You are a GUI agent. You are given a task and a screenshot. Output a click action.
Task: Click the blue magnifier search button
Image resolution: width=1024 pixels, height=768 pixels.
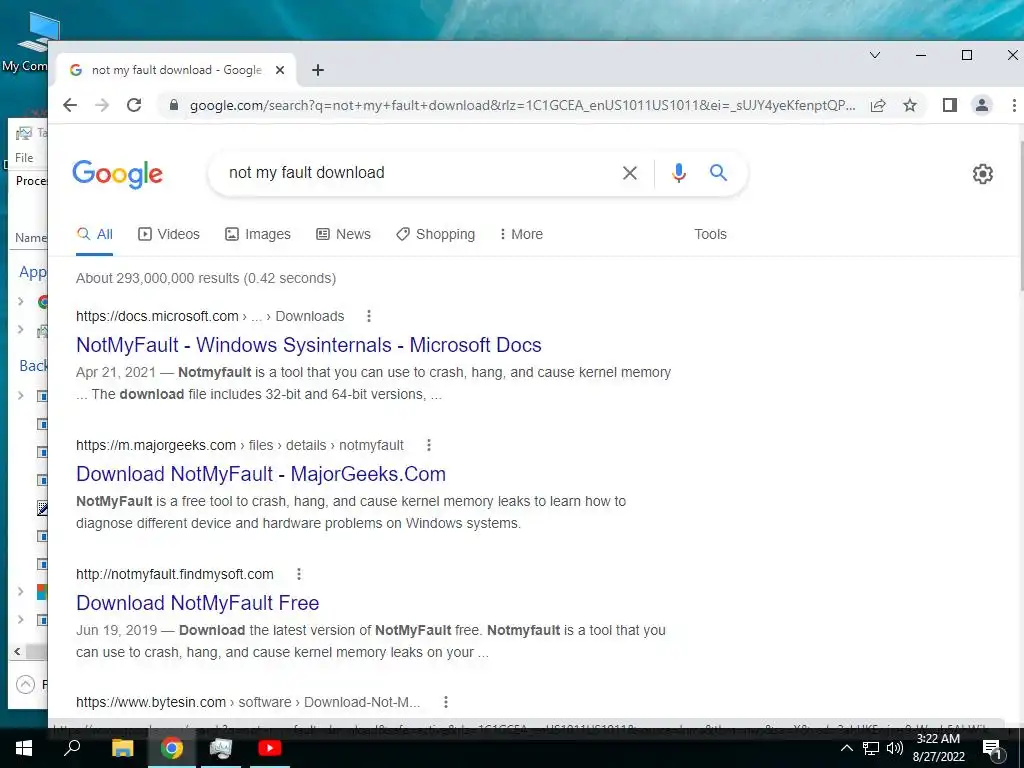[718, 172]
